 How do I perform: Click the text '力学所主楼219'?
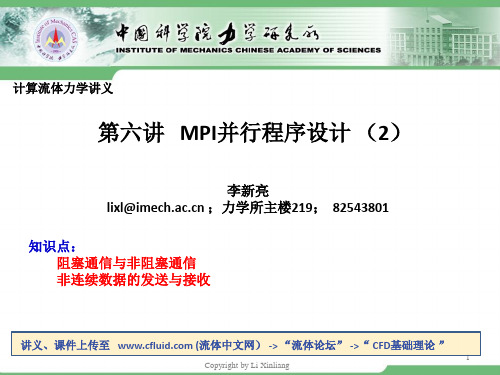[x=267, y=208]
